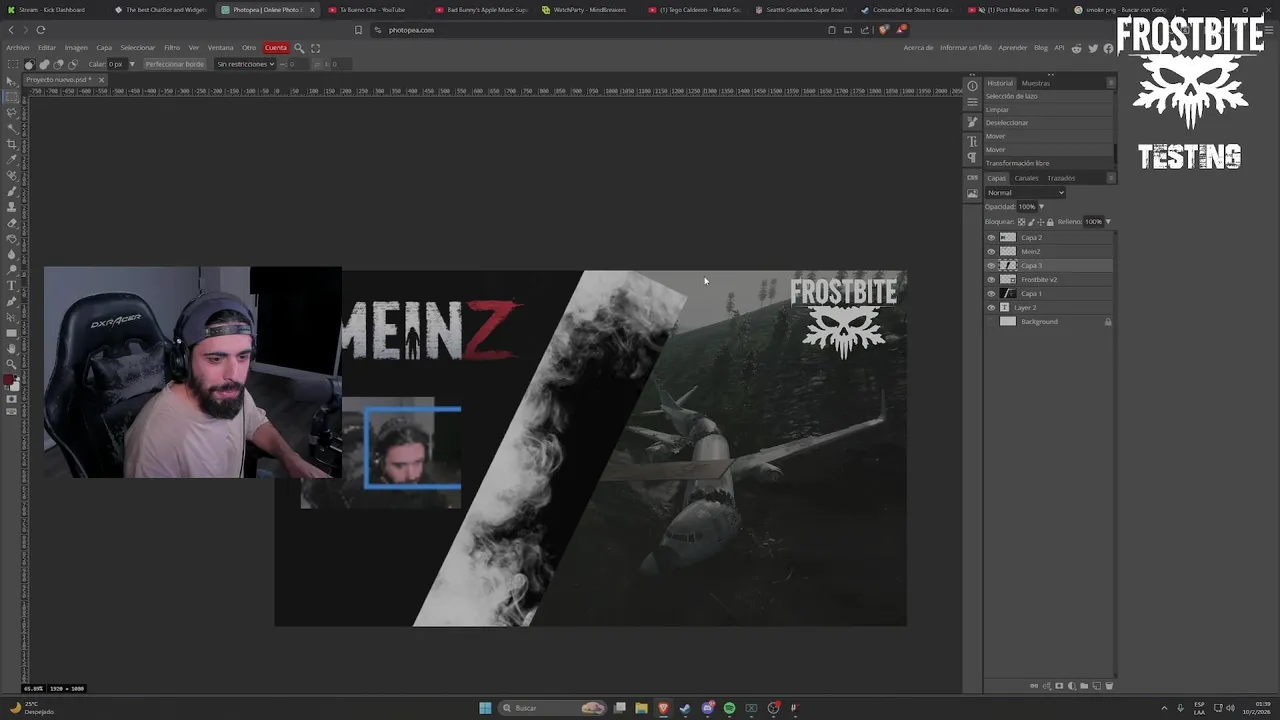Hide the Capa 2 layer
1280x720 pixels.
991,237
